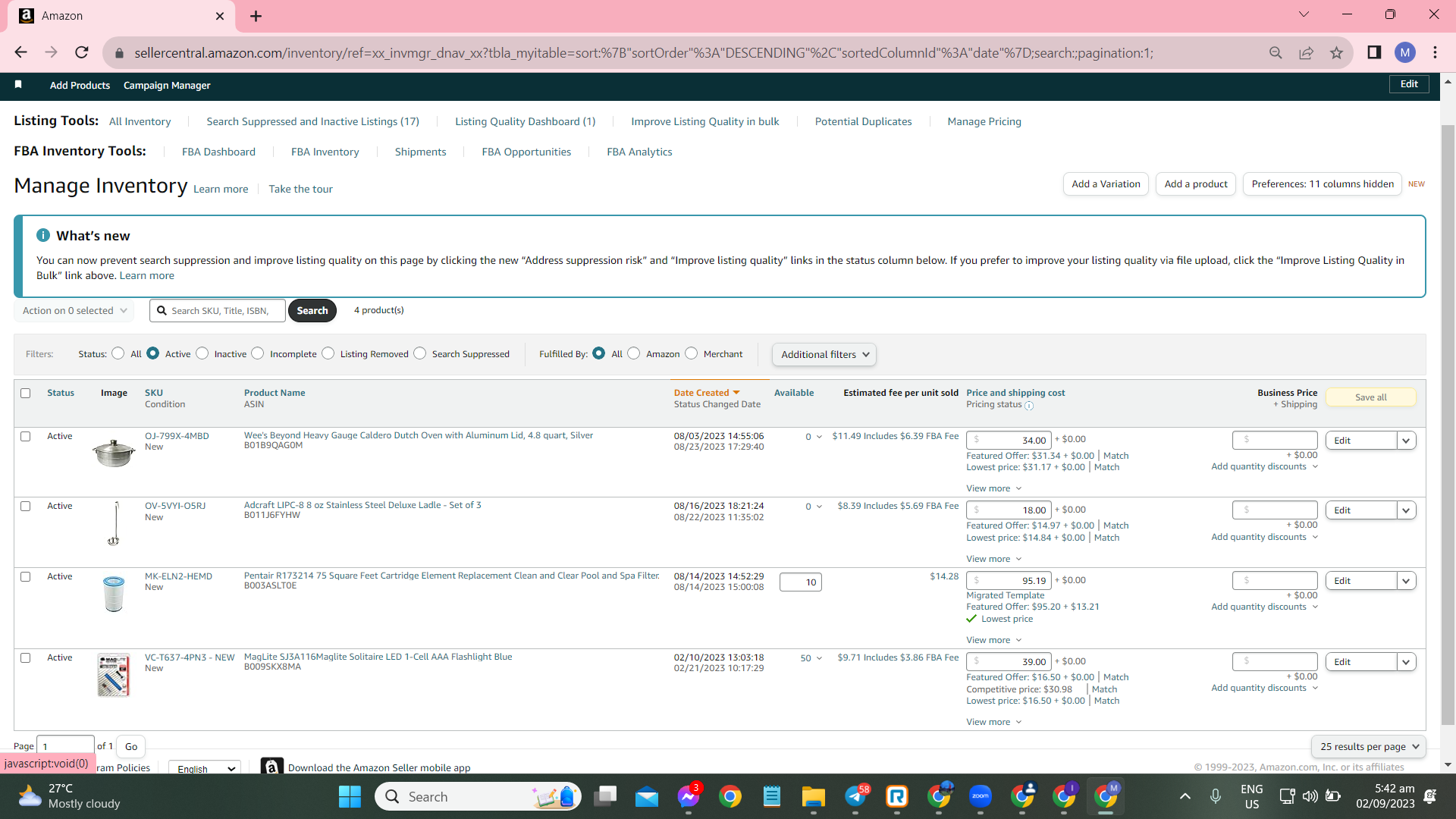Click the Add a product button
Viewport: 1456px width, 819px height.
pos(1196,184)
